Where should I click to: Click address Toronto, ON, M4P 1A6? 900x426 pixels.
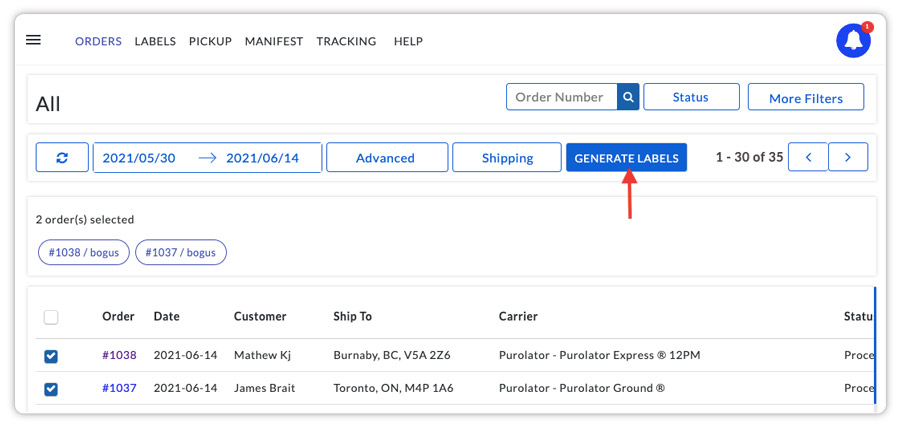(393, 388)
